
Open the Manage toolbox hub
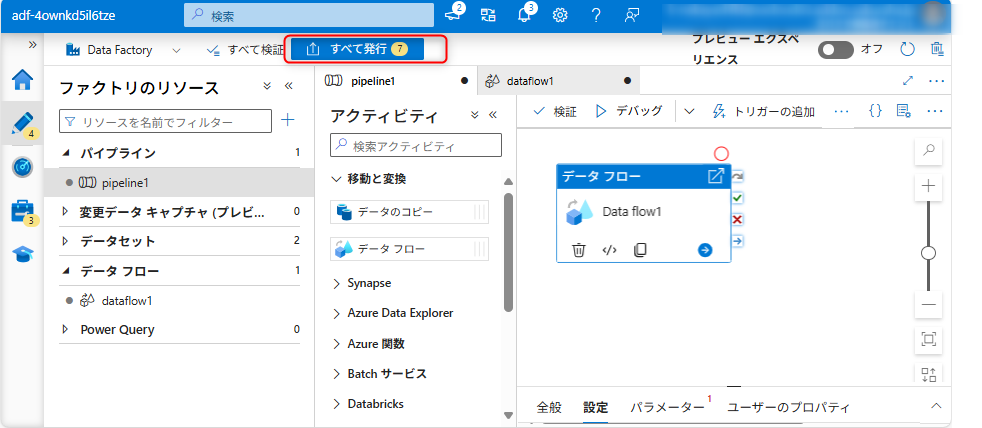tap(23, 211)
